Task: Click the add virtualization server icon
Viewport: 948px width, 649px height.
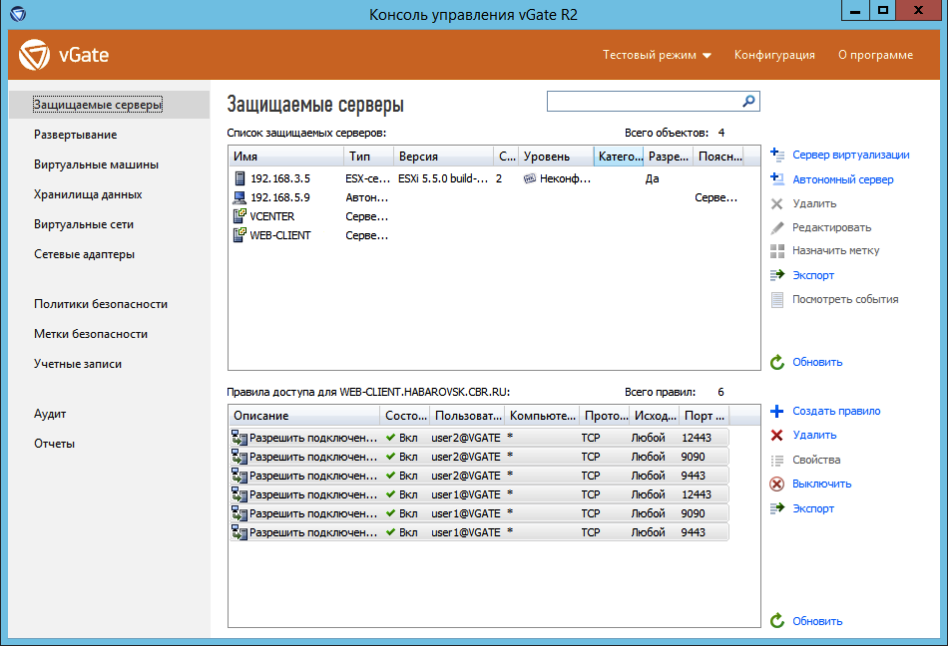Action: pos(777,155)
